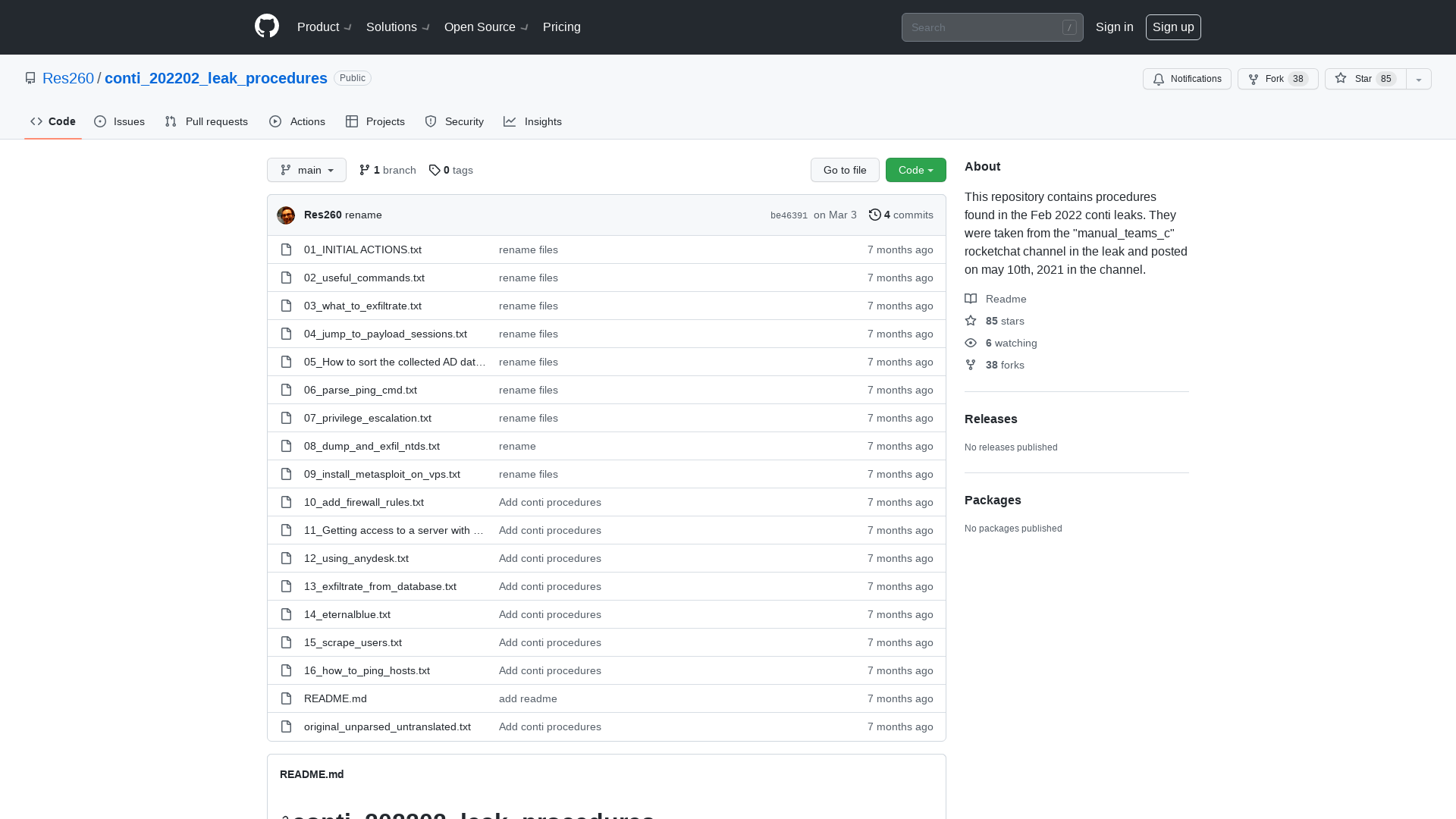Image resolution: width=1456 pixels, height=819 pixels.
Task: Click the branch icon next to 1 branch
Action: pos(365,170)
